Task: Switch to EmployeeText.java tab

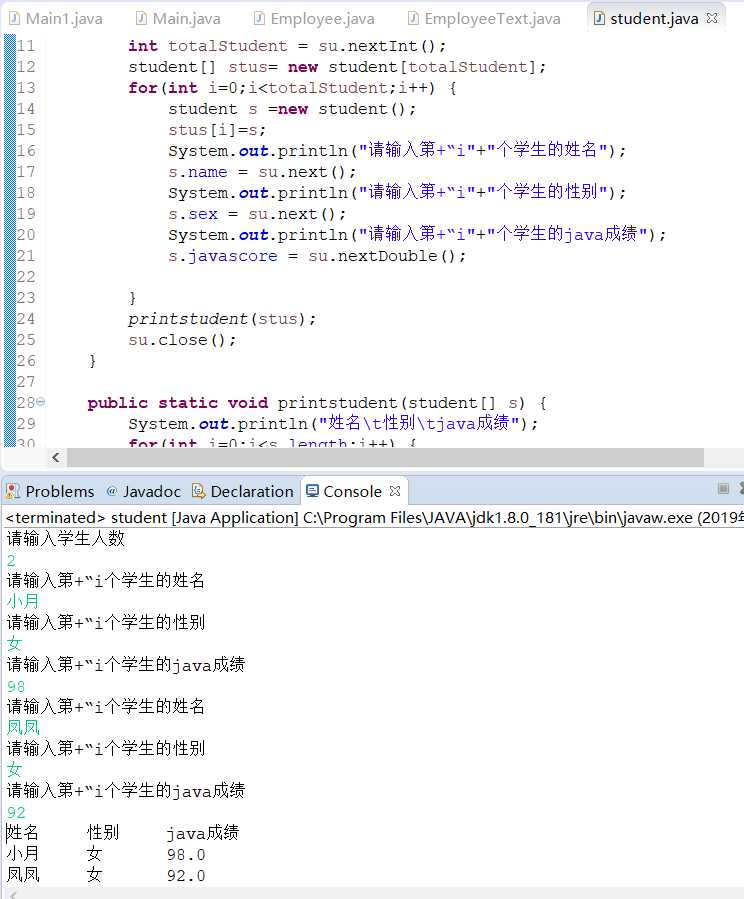Action: coord(484,19)
